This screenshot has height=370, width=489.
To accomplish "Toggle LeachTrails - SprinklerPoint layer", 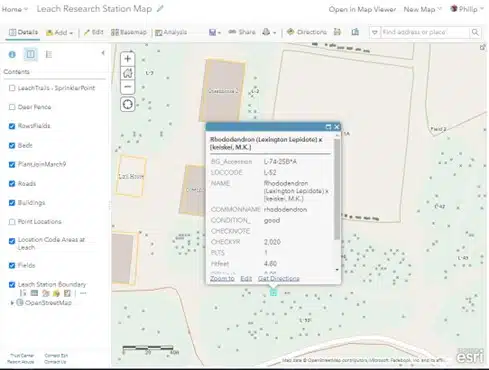I will tap(12, 88).
